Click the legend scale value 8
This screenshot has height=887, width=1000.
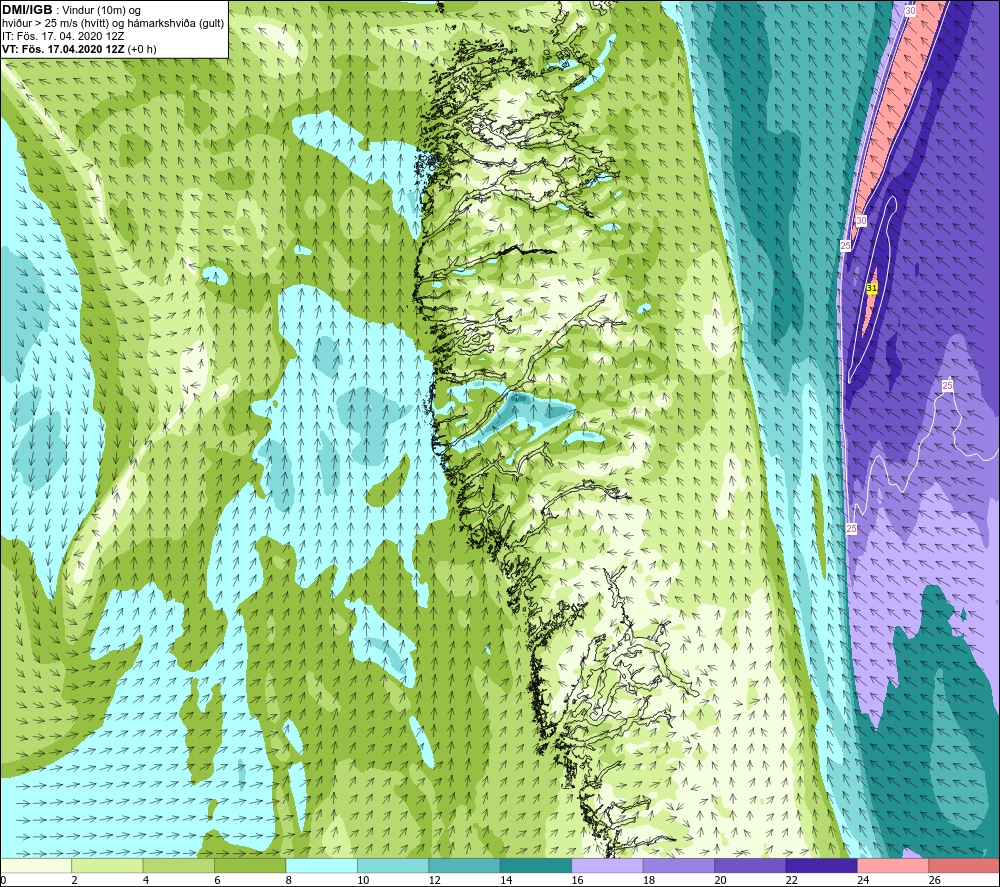point(289,880)
